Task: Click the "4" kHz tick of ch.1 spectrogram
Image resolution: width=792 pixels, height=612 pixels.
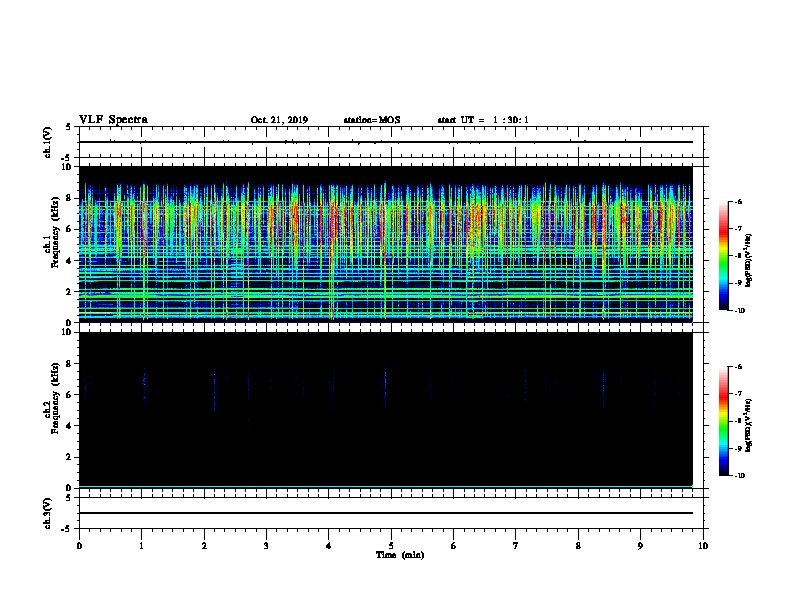Action: 69,261
